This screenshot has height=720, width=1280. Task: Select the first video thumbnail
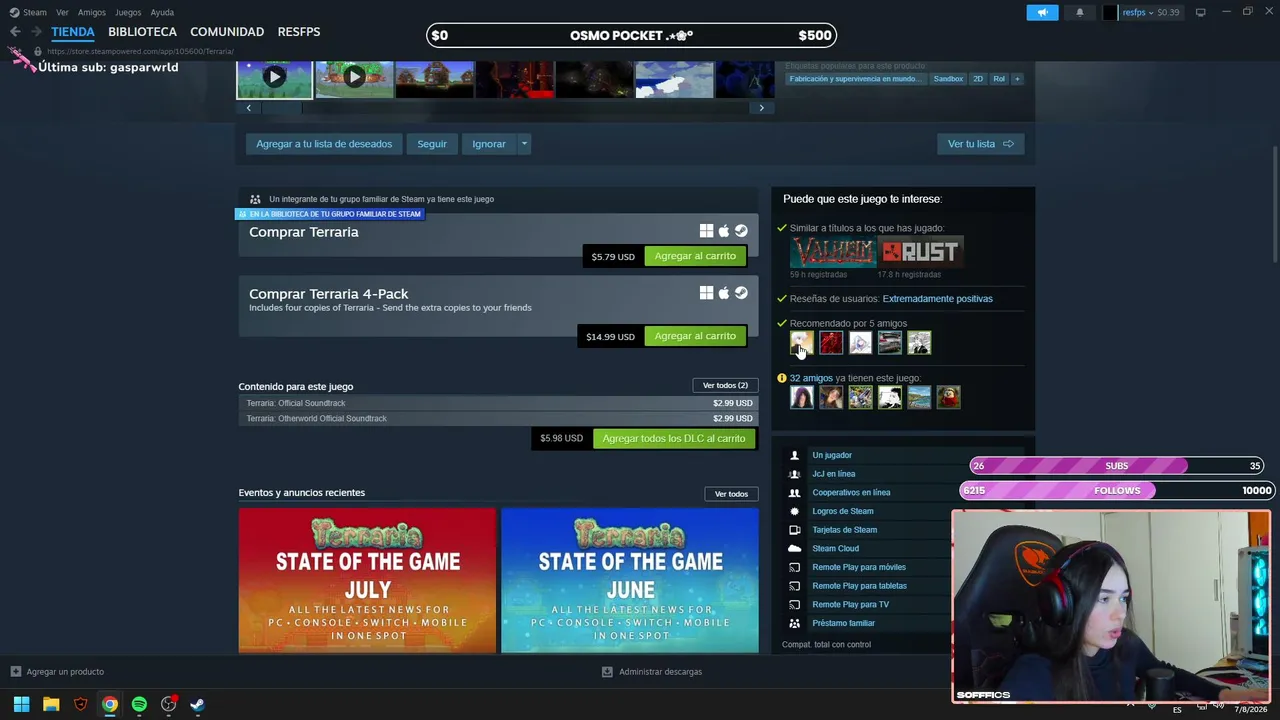point(274,79)
